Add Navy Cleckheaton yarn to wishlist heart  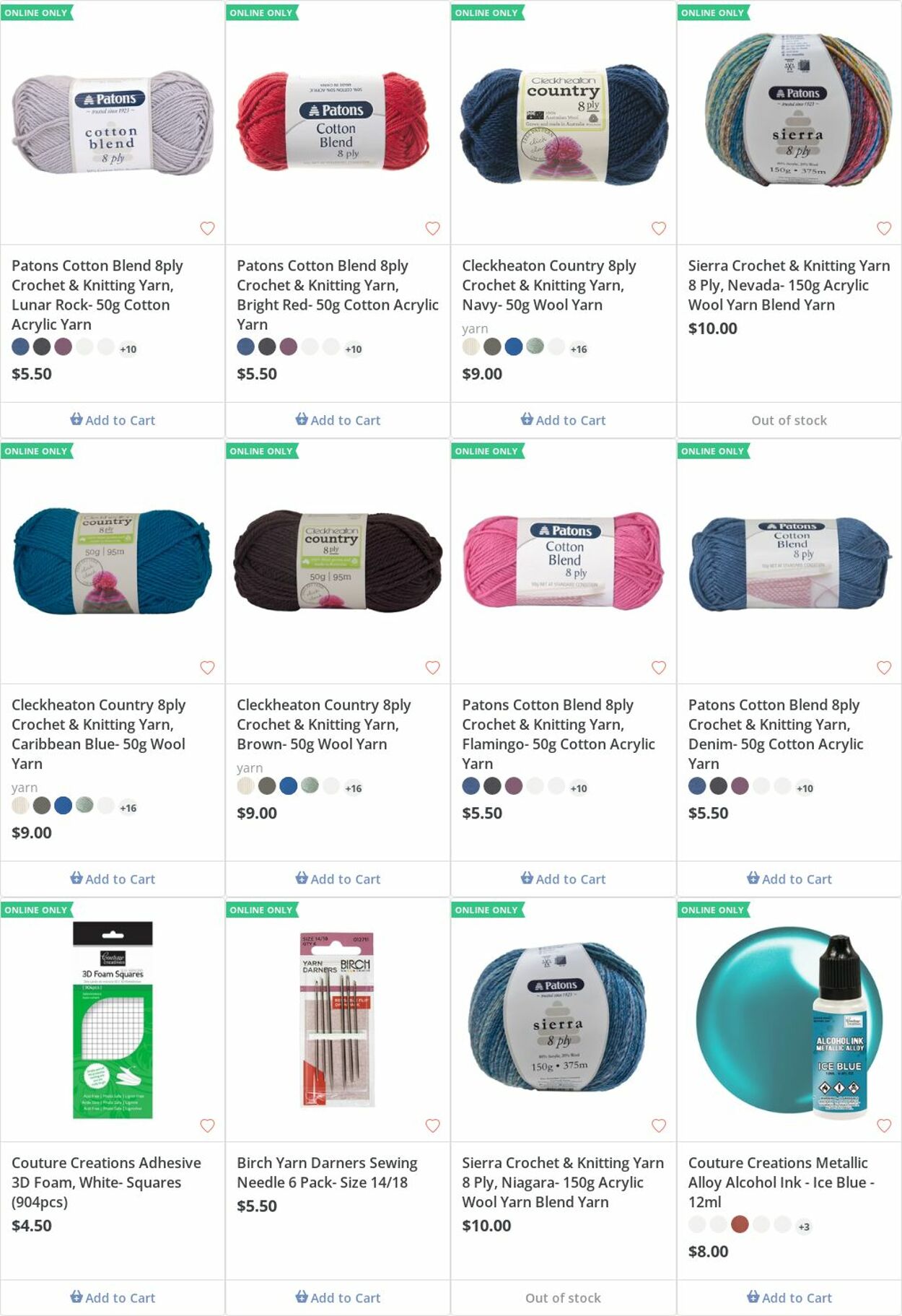658,228
